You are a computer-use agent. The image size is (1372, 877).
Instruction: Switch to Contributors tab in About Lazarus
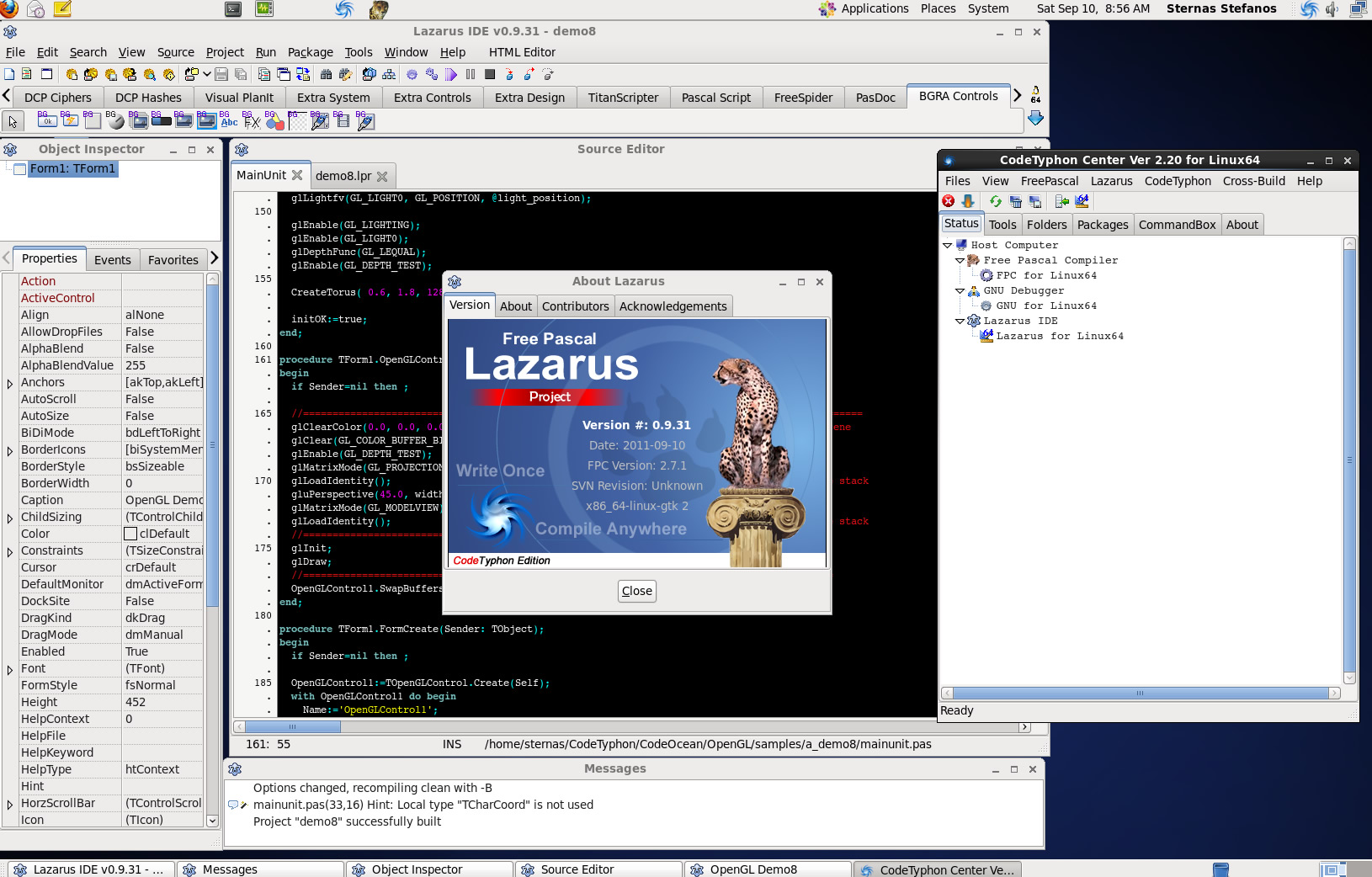tap(575, 306)
